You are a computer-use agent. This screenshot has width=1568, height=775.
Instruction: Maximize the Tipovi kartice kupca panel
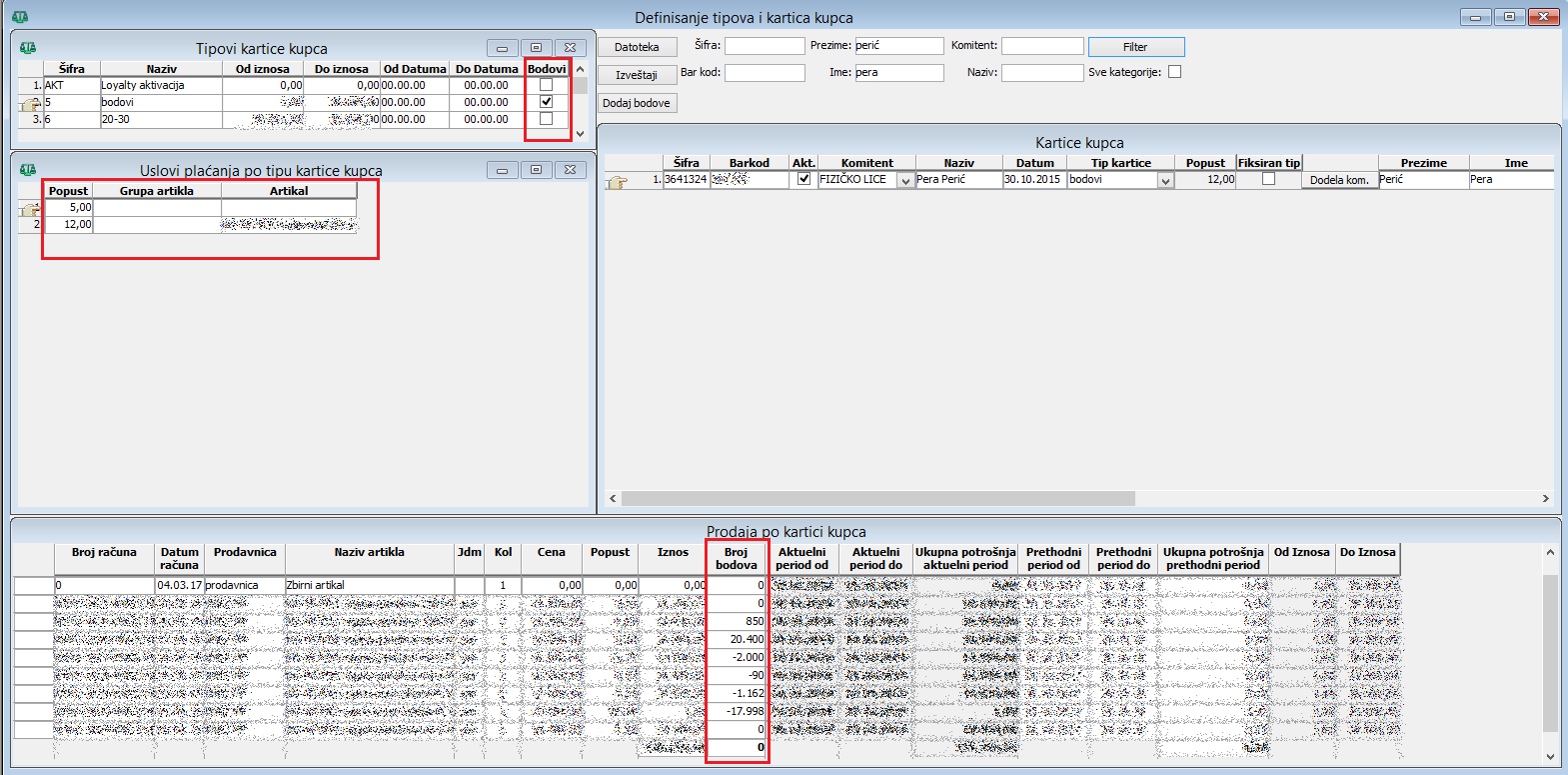click(x=536, y=48)
